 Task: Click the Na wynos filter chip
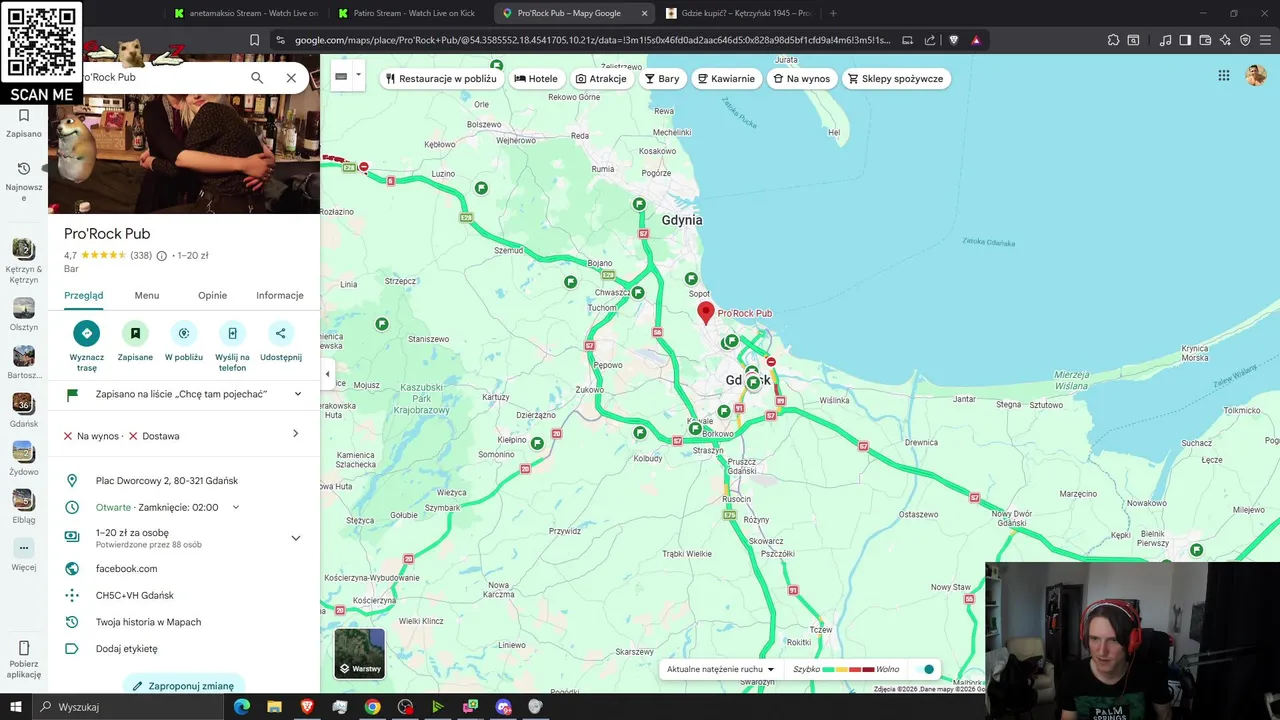(x=801, y=79)
